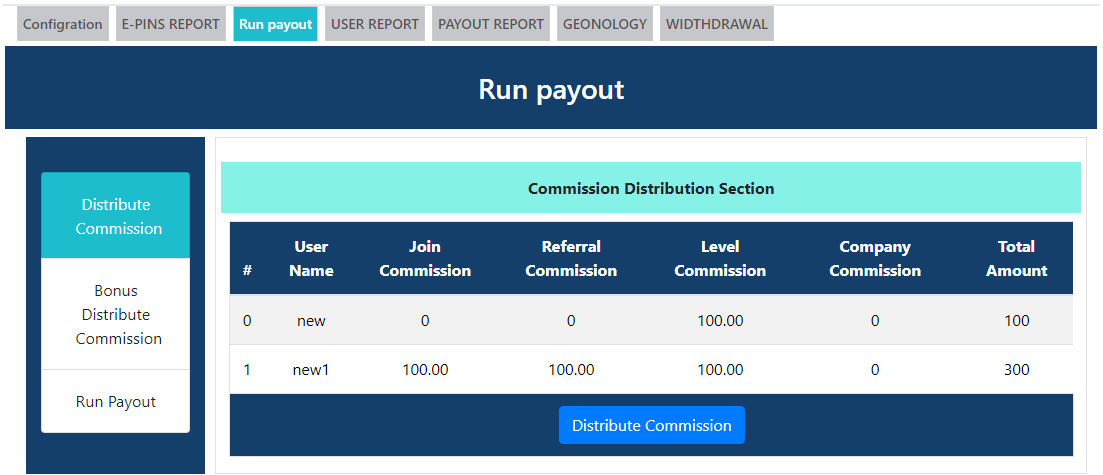Select the Run payout tab
This screenshot has height=475, width=1103.
pos(275,24)
